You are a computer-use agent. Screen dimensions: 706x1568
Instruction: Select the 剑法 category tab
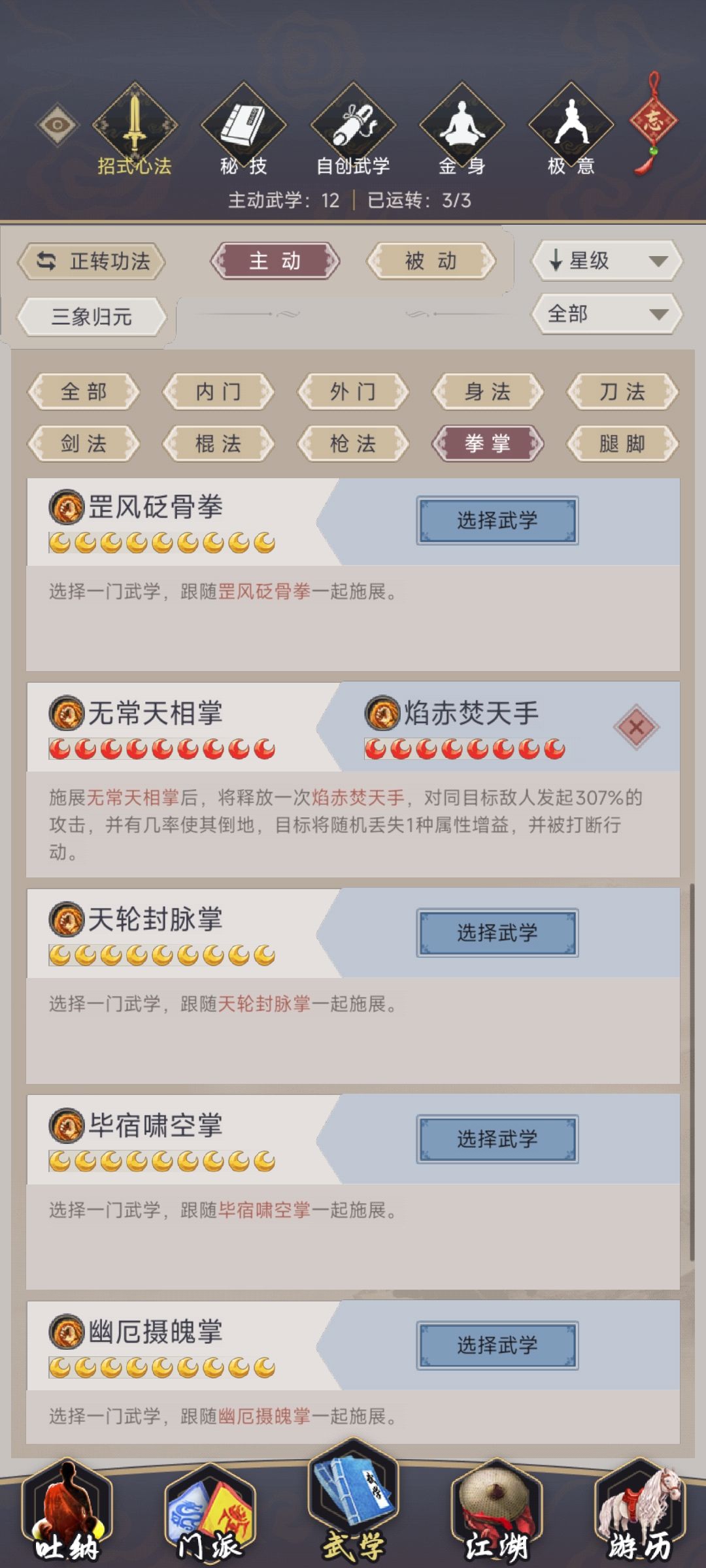[84, 444]
